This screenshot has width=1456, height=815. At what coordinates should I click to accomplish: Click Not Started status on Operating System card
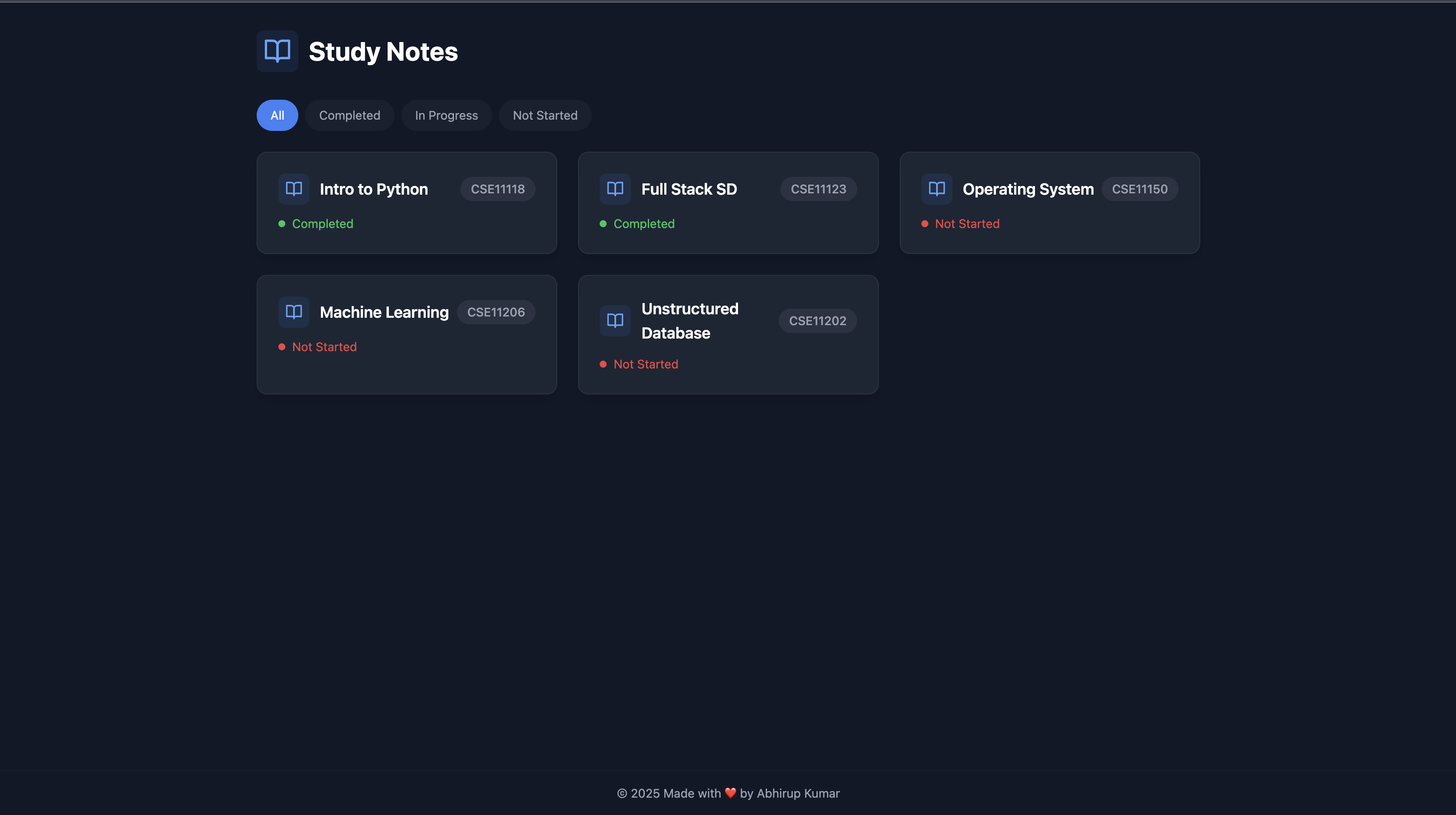[967, 224]
